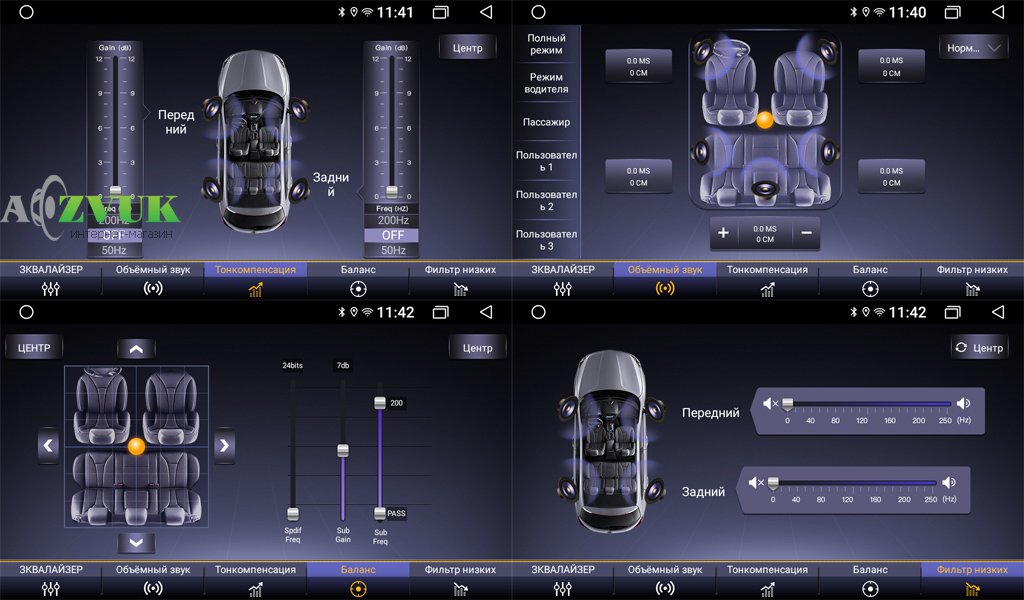Tap the front Gain slider handle
This screenshot has width=1024, height=600.
(116, 190)
